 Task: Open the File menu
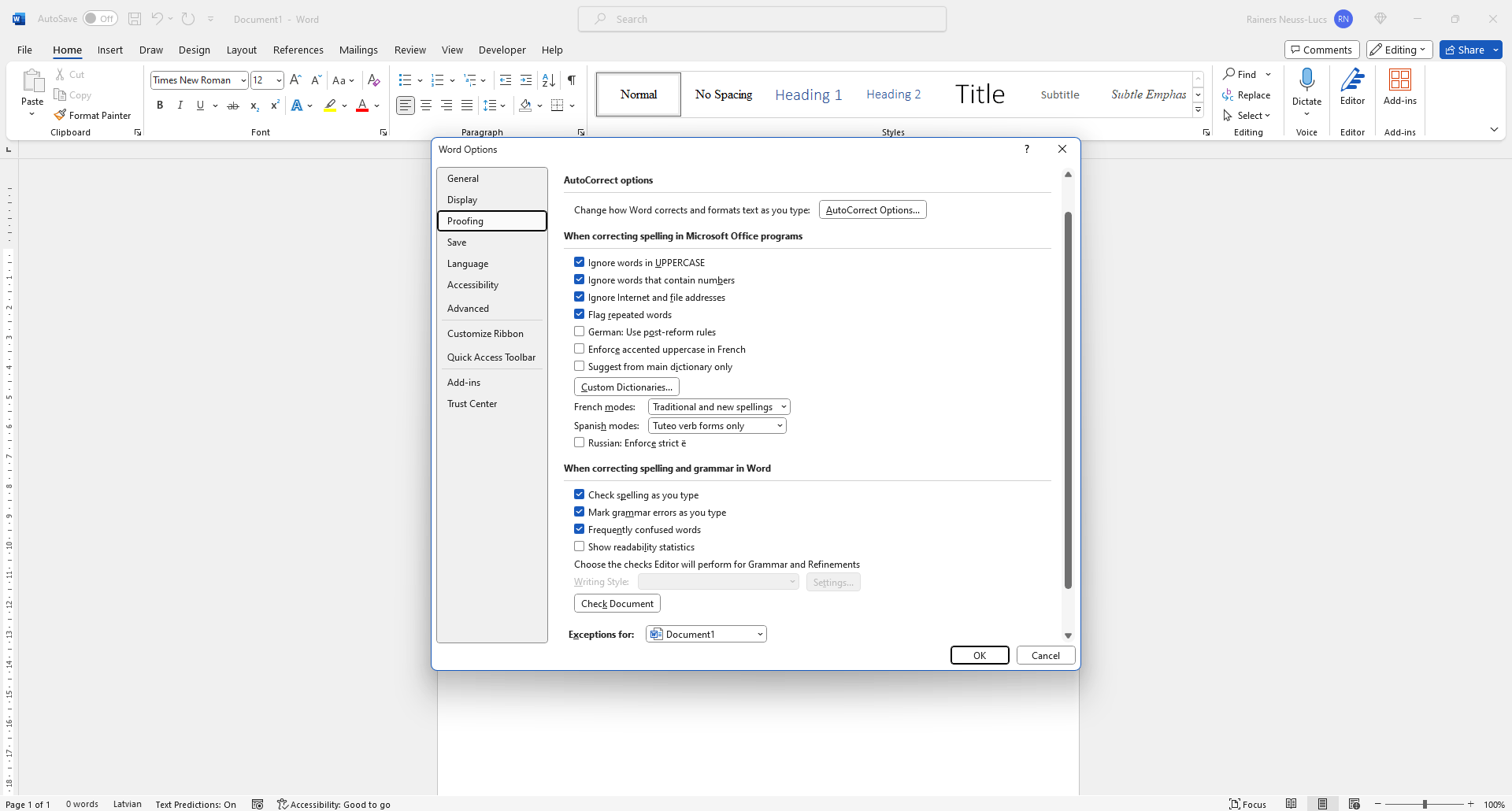coord(25,50)
